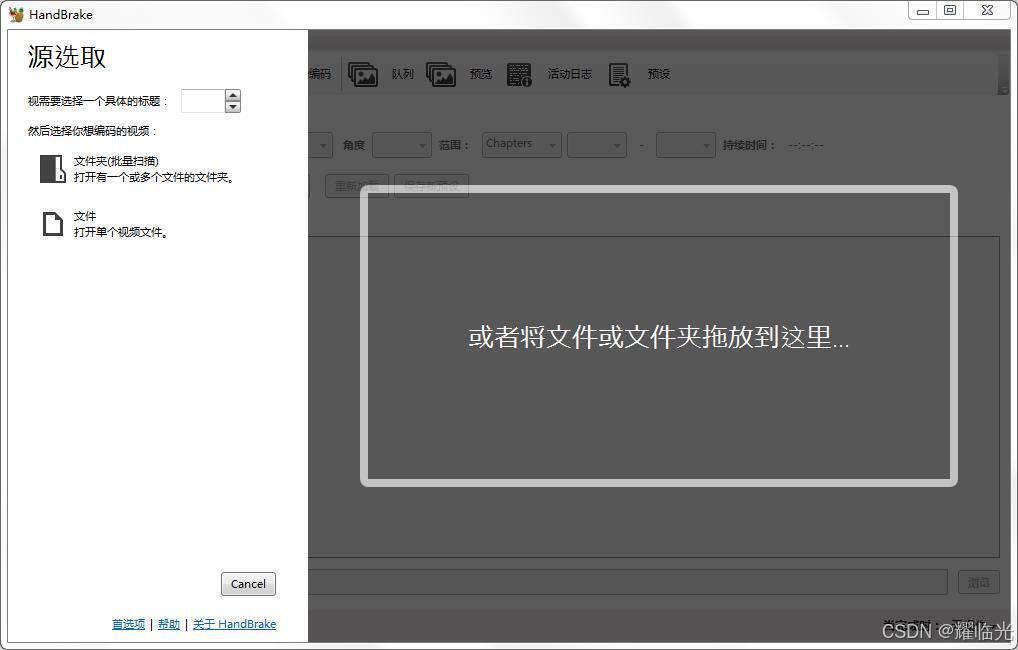Click 预设 toolbar label
1018x650 pixels.
(x=658, y=74)
